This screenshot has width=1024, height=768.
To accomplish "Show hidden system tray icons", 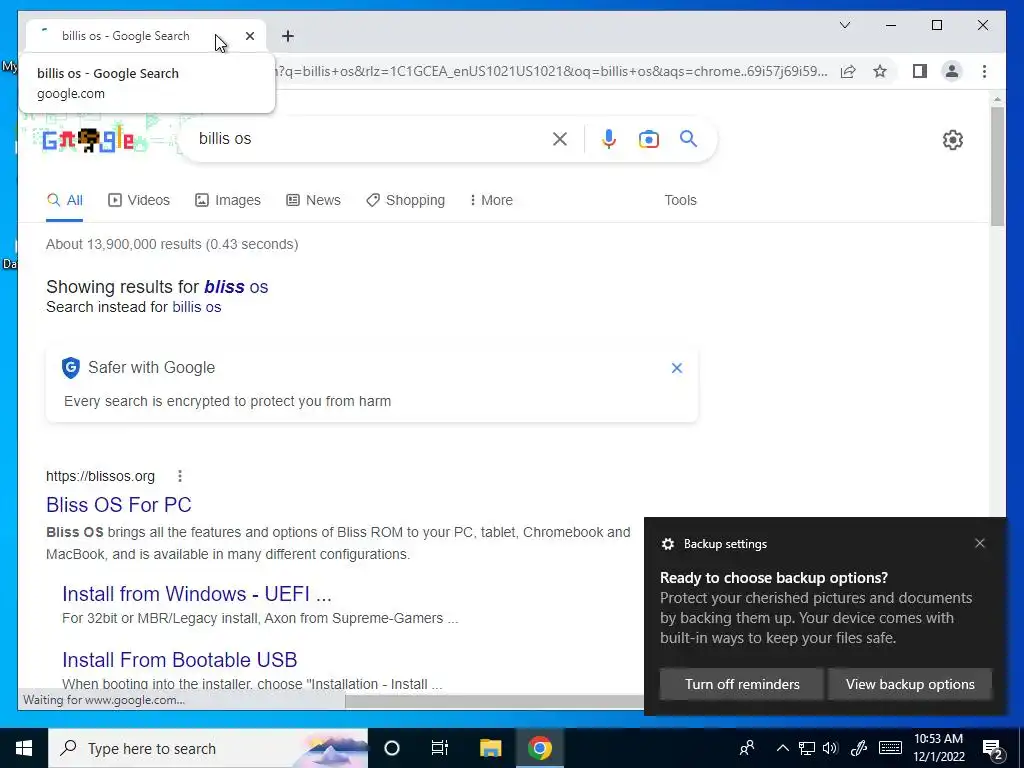I will (782, 748).
